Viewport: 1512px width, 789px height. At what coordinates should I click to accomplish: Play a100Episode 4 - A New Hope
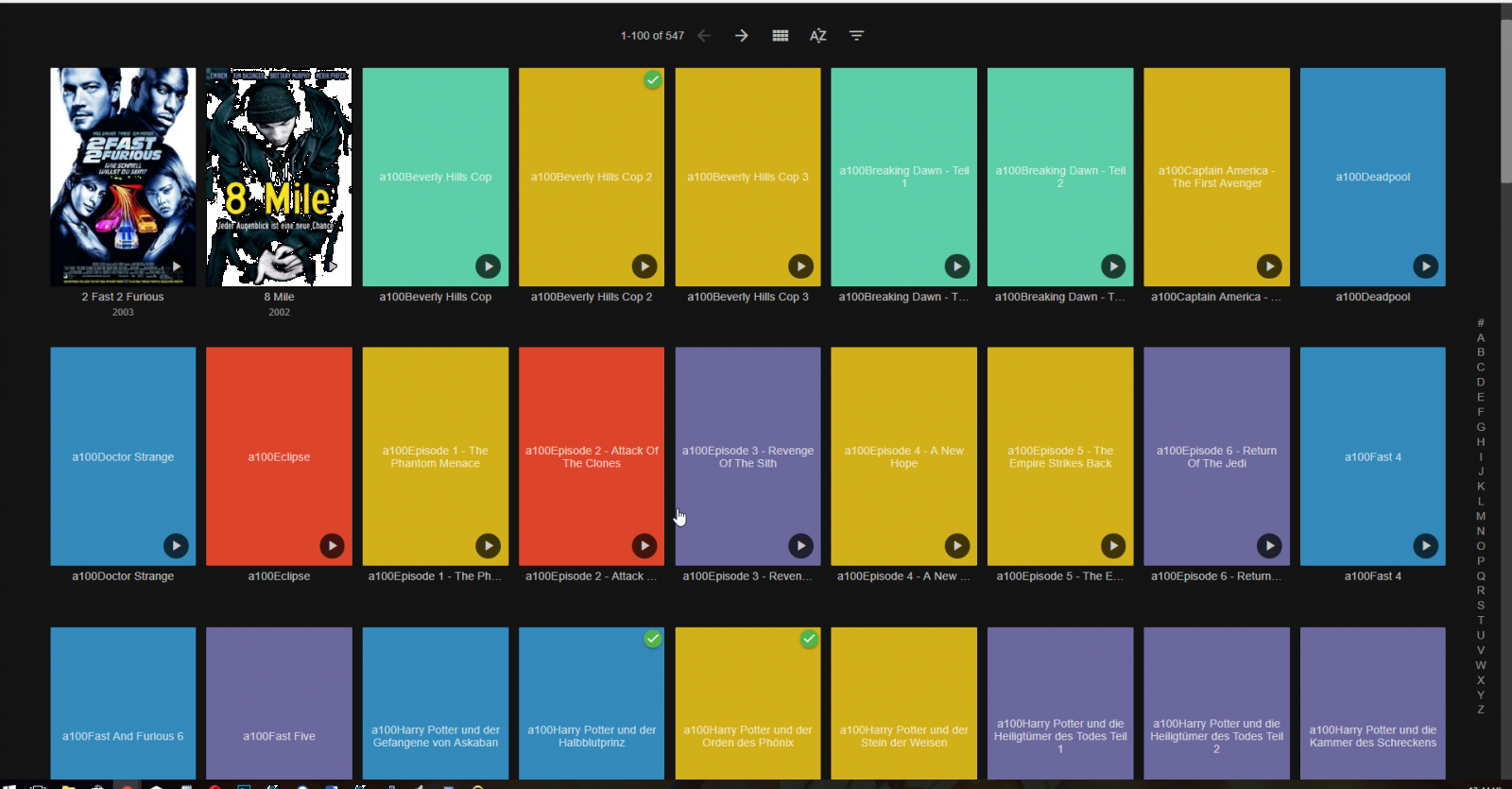(x=957, y=545)
